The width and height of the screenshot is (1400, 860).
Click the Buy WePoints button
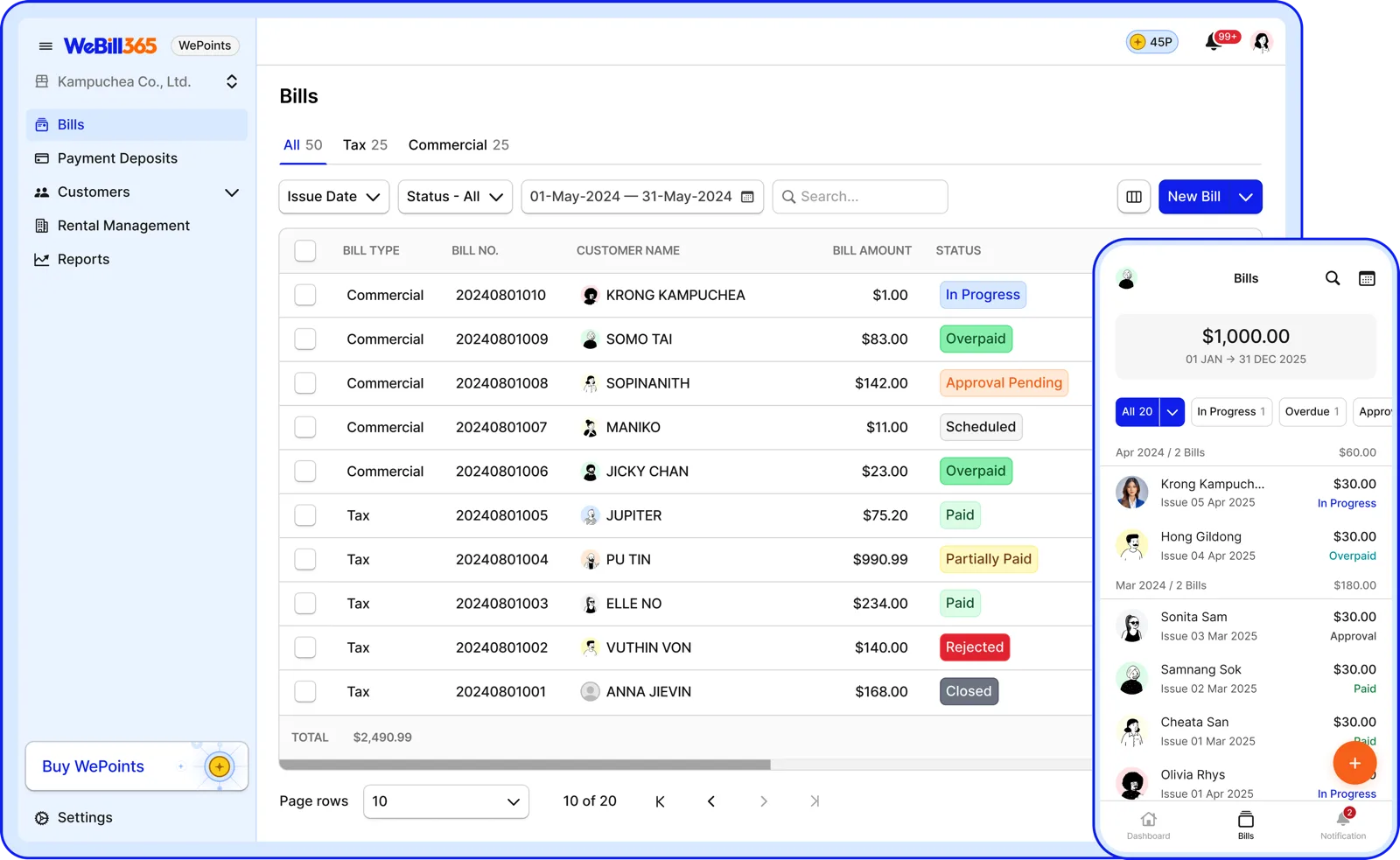[x=136, y=767]
